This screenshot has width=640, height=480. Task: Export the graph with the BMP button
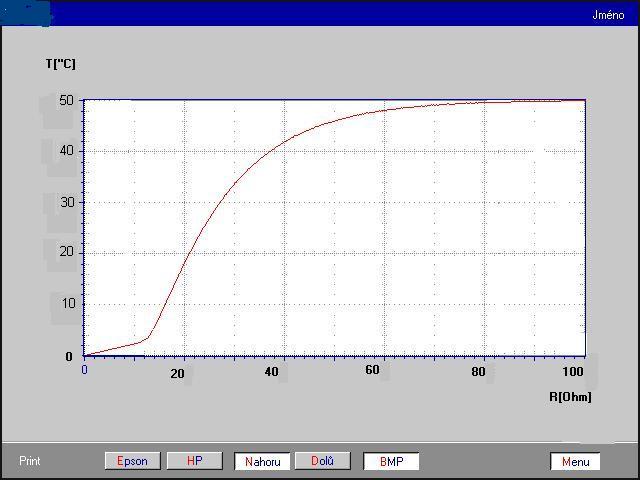pos(390,461)
